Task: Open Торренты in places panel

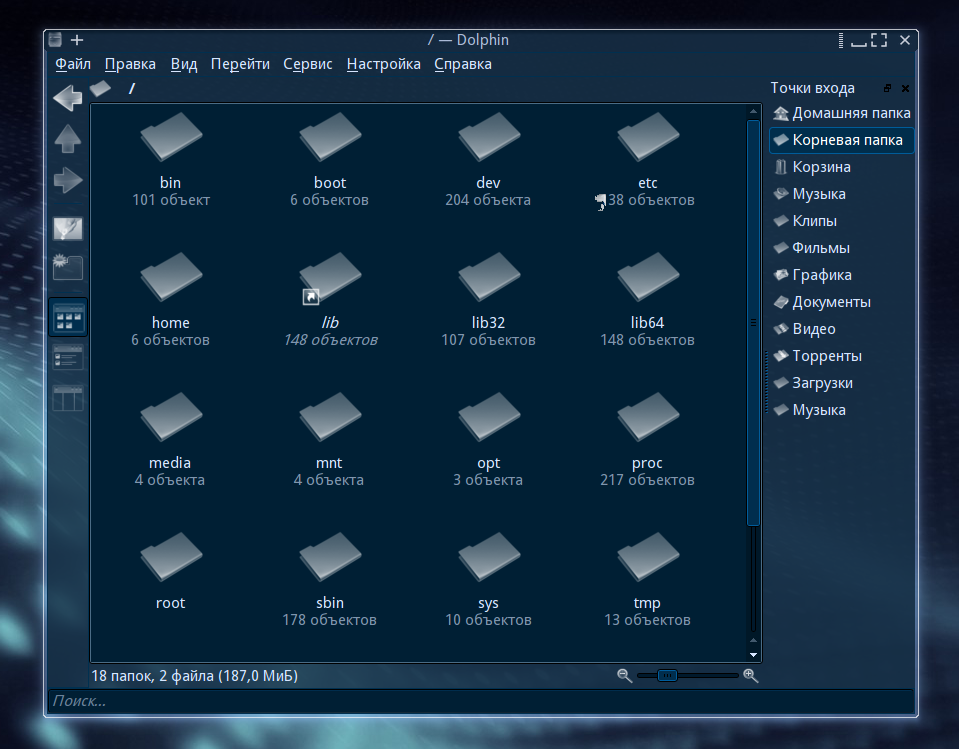Action: pyautogui.click(x=841, y=356)
